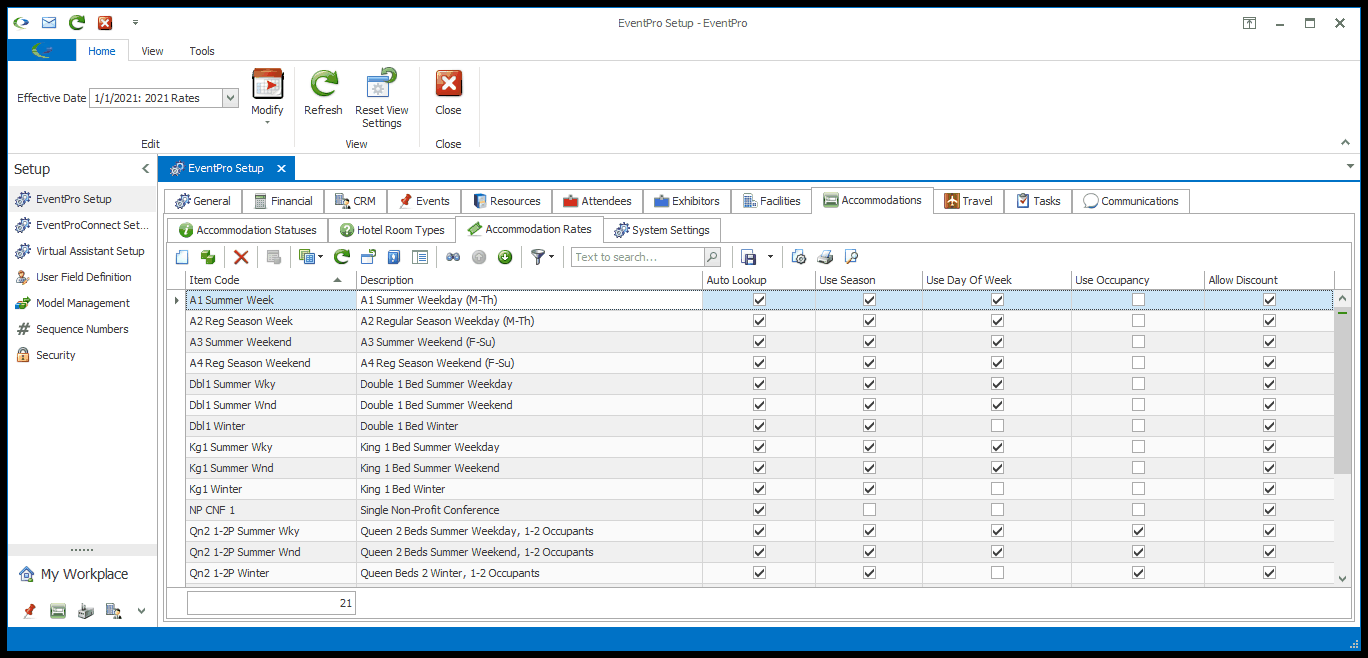The image size is (1368, 658).
Task: Click Reset View Settings in the ribbon
Action: (382, 99)
